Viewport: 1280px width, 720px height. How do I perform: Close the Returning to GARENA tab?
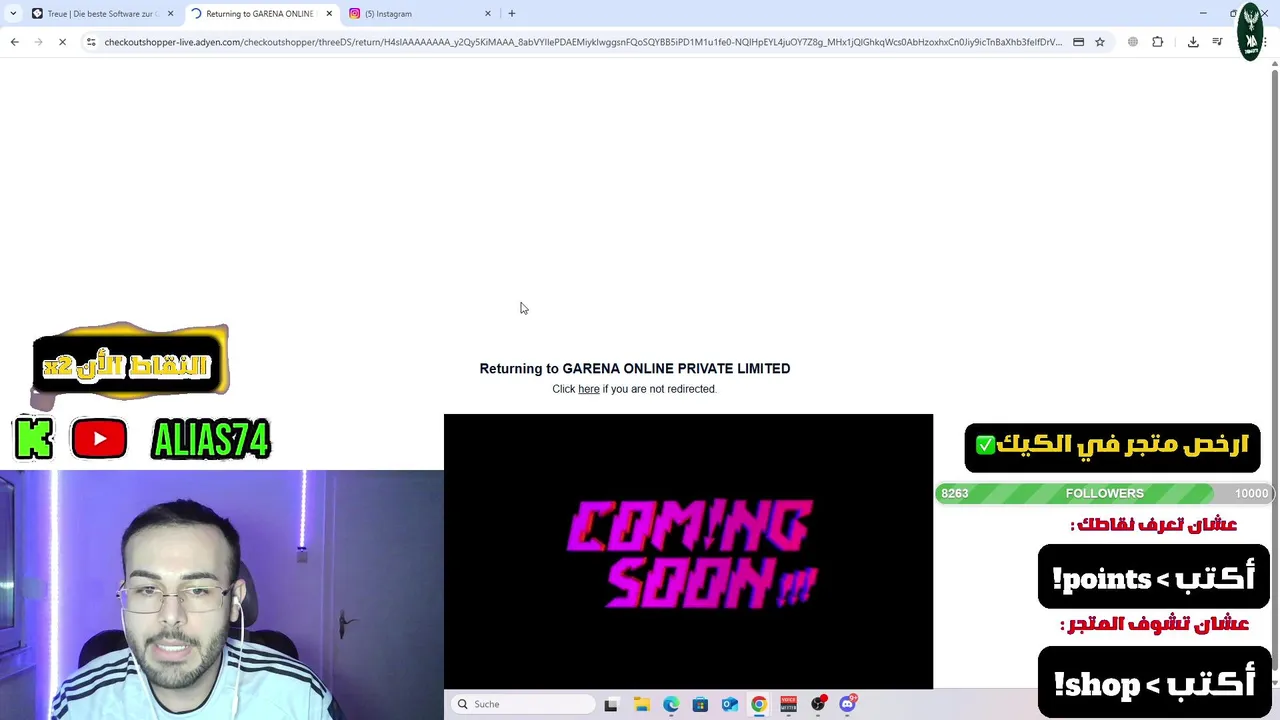point(329,14)
